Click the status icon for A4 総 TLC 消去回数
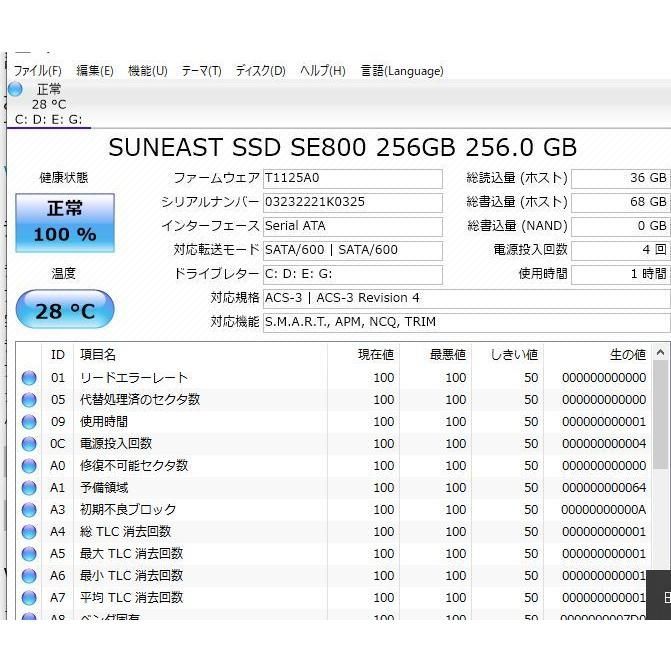 tap(29, 532)
